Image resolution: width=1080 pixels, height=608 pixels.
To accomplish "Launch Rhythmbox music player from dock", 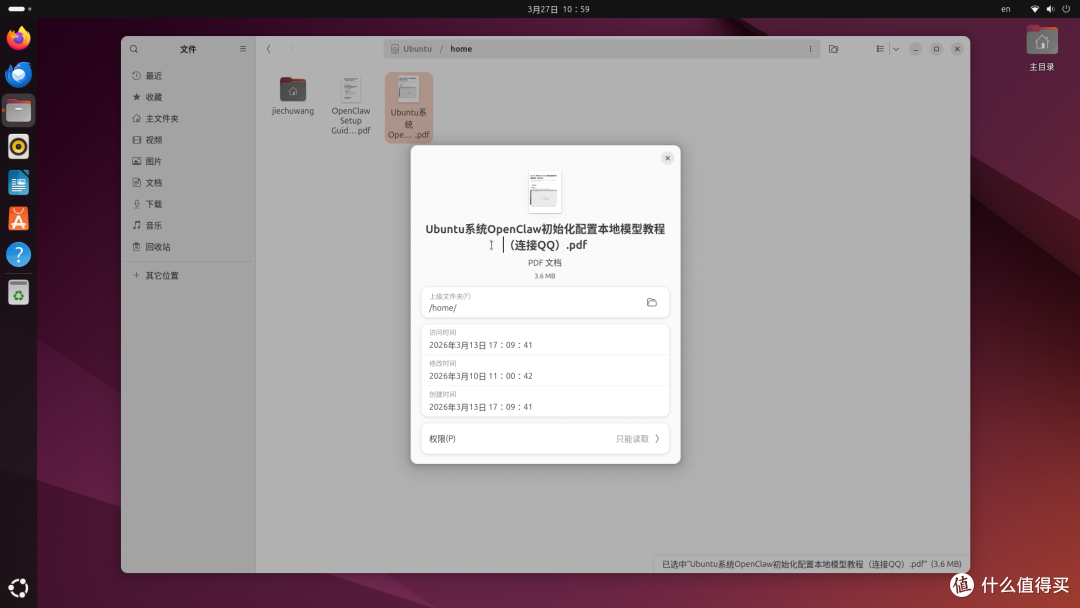I will point(19,147).
